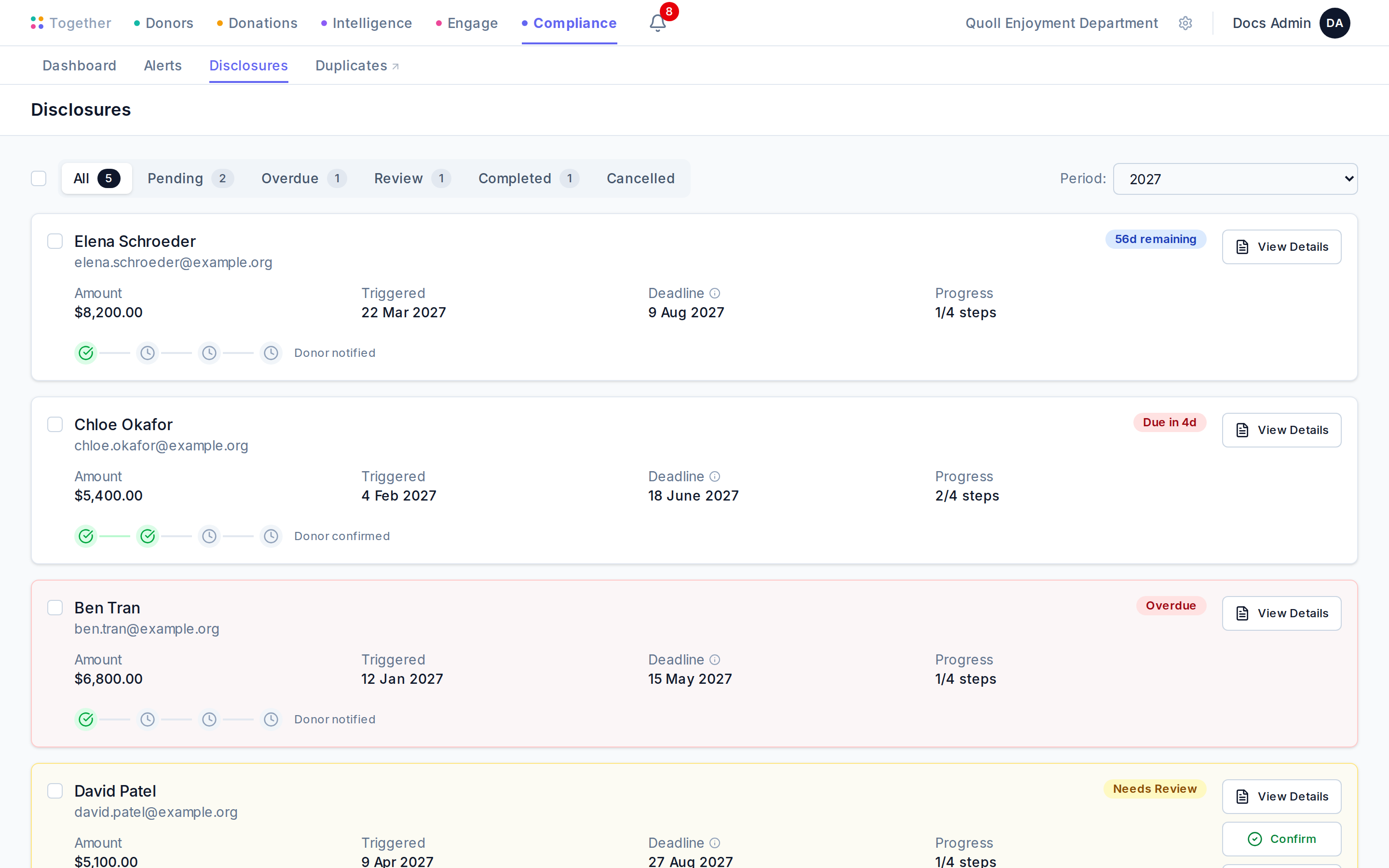Click the DA avatar
The height and width of the screenshot is (868, 1389).
[1335, 23]
